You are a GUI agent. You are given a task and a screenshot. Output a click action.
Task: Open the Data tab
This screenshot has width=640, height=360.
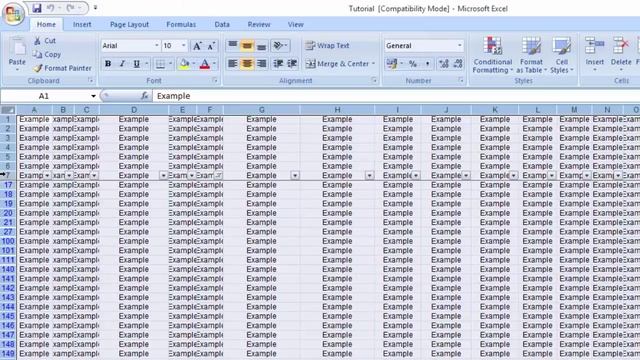(x=222, y=24)
